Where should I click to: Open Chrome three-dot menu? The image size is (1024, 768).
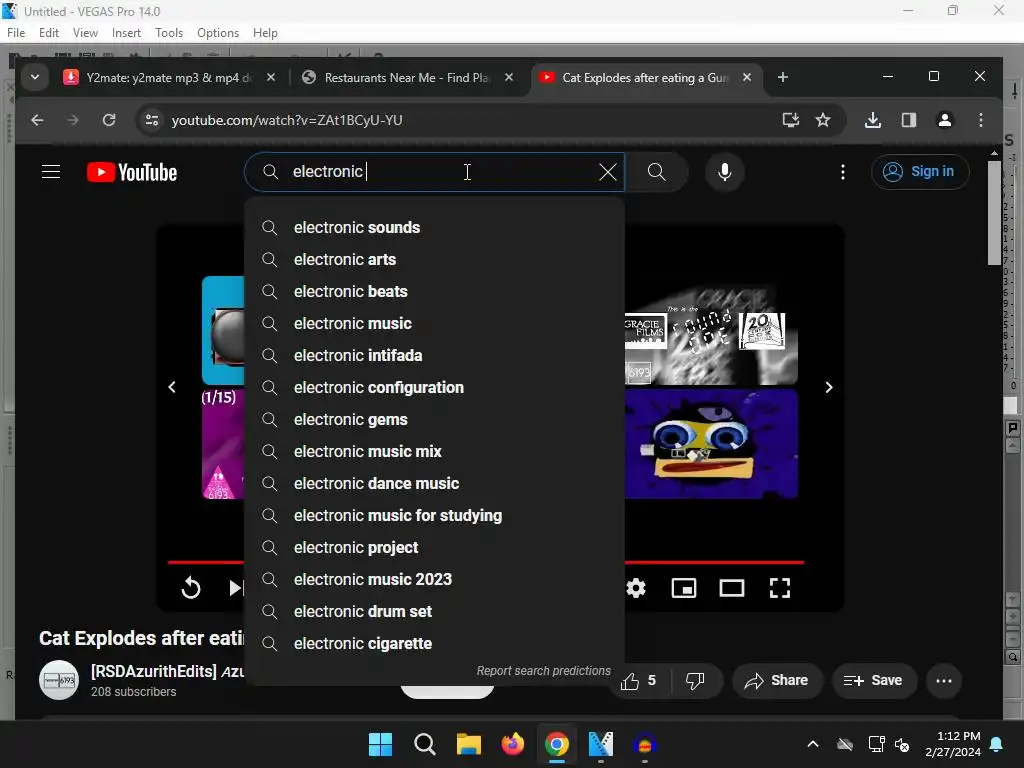[x=980, y=120]
